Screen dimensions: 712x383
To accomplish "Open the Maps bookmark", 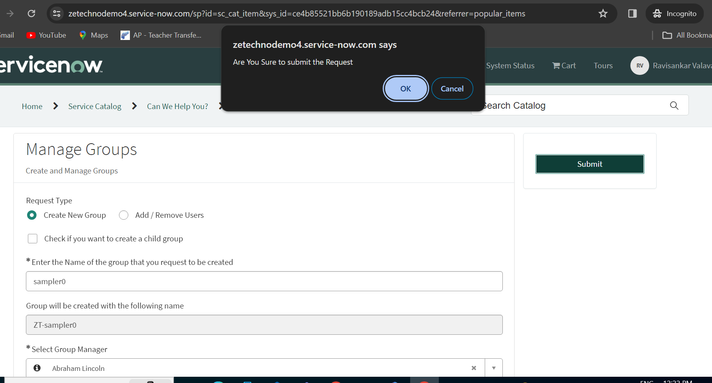I will click(94, 35).
